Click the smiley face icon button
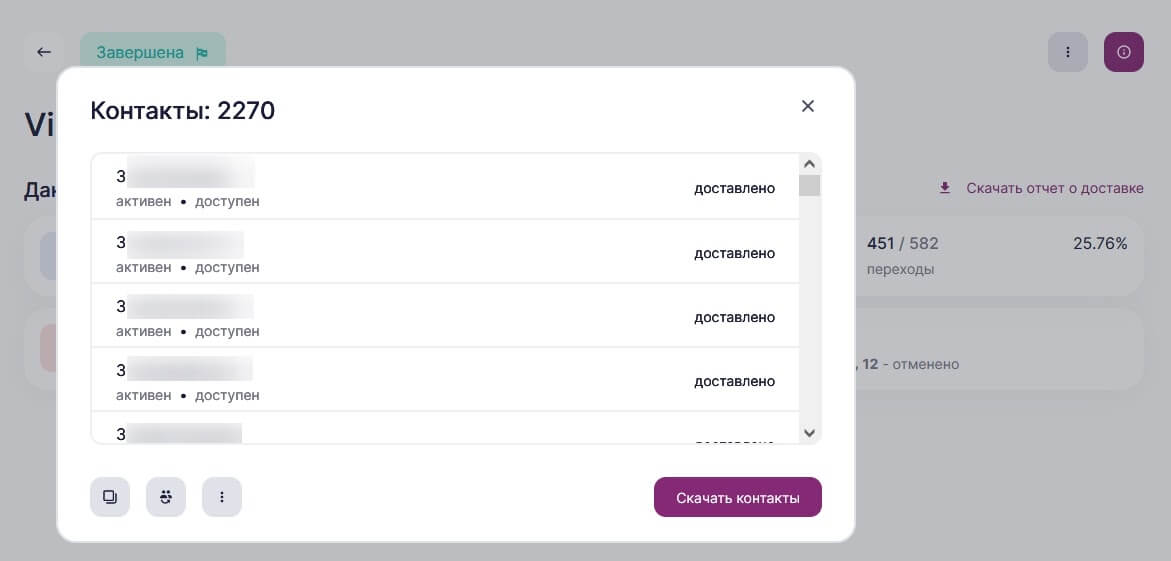This screenshot has width=1171, height=561. [x=166, y=497]
